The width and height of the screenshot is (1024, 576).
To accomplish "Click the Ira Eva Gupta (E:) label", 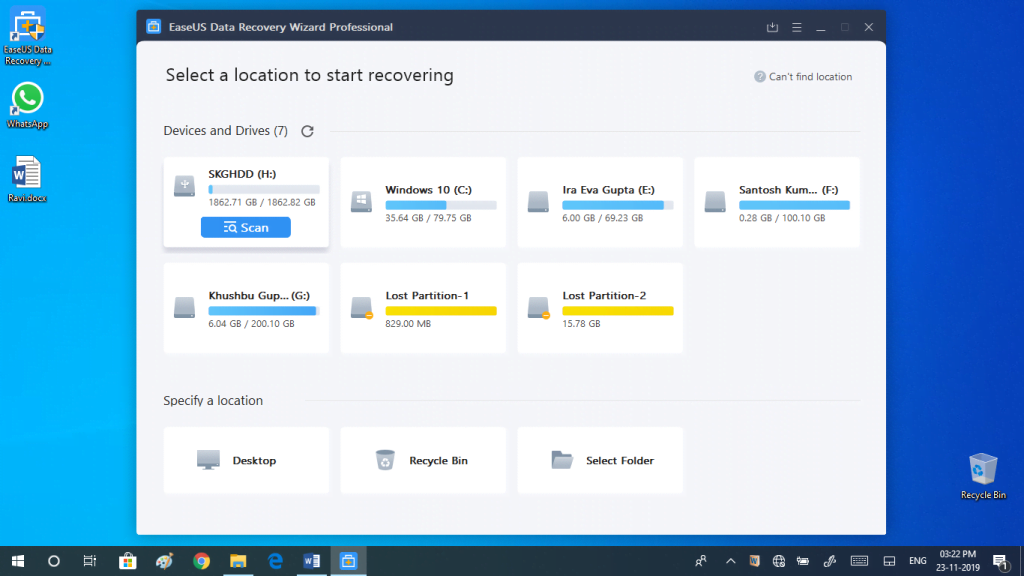I will pos(608,190).
